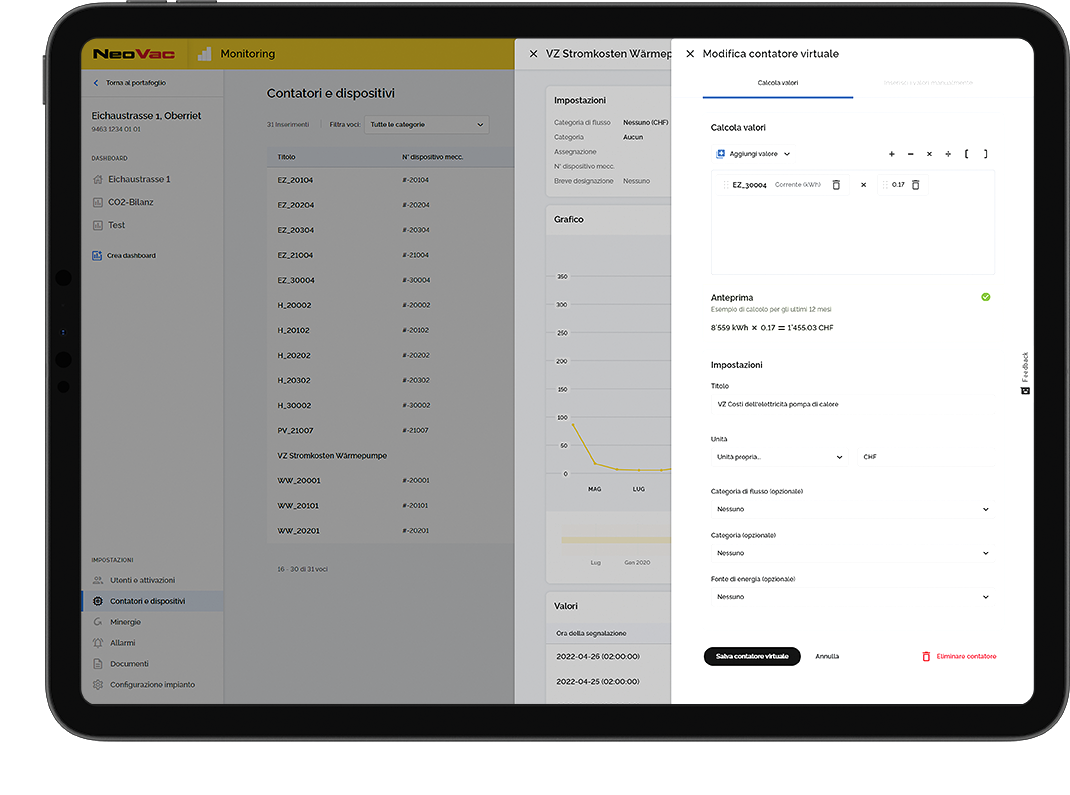This screenshot has width=1070, height=795.
Task: Open the Feedback side tab
Action: 1025,372
